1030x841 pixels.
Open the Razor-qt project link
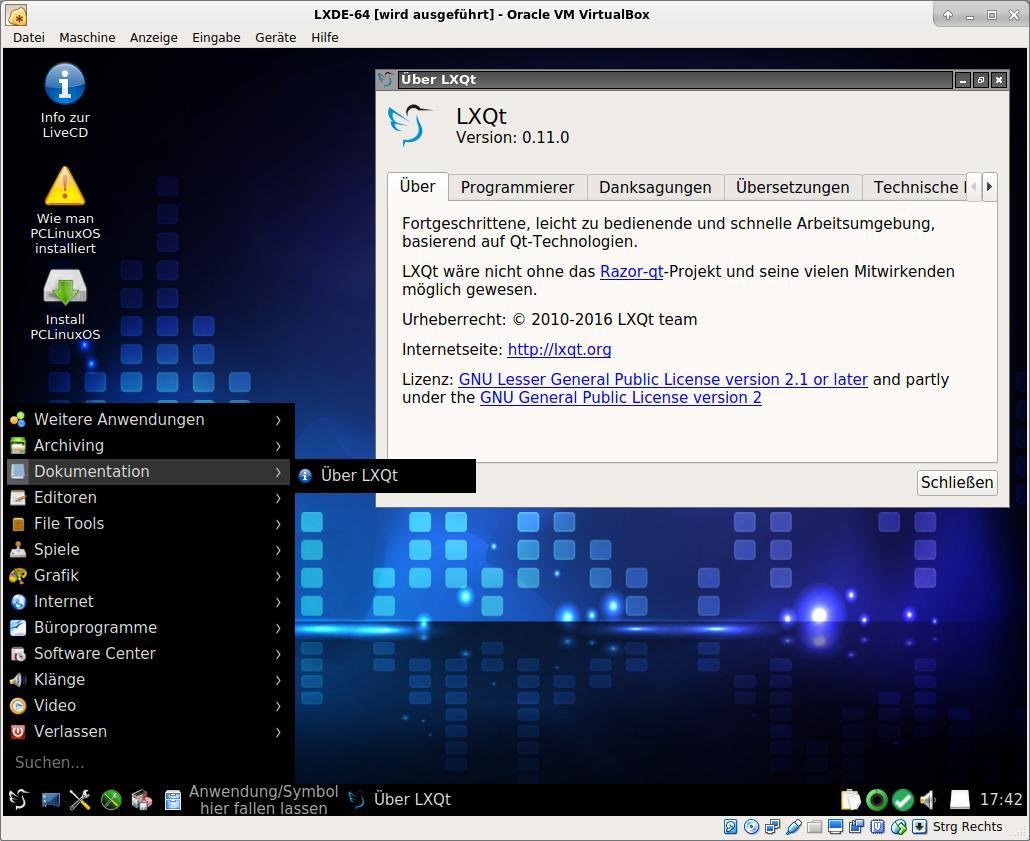631,271
